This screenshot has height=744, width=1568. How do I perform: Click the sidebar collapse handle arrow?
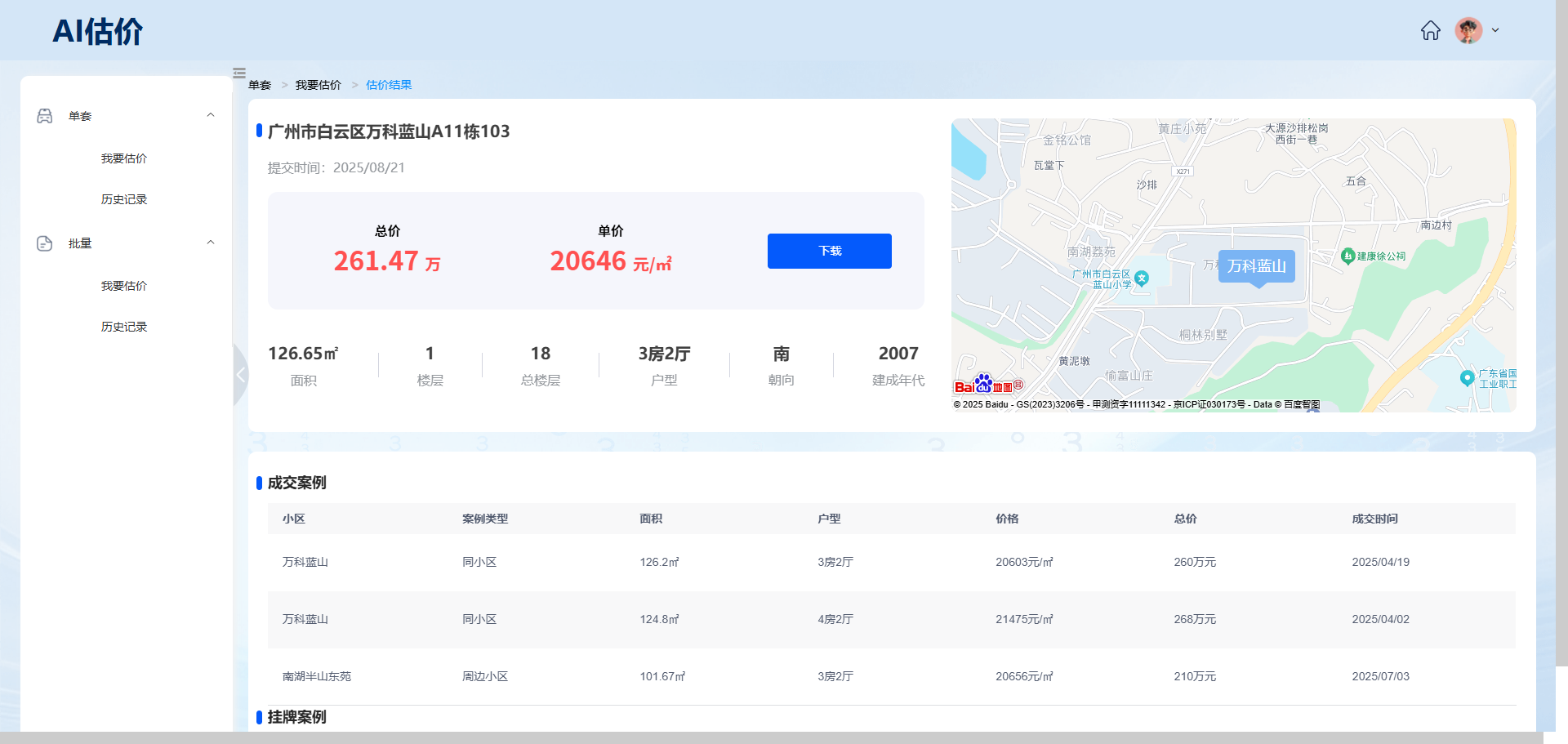click(240, 375)
